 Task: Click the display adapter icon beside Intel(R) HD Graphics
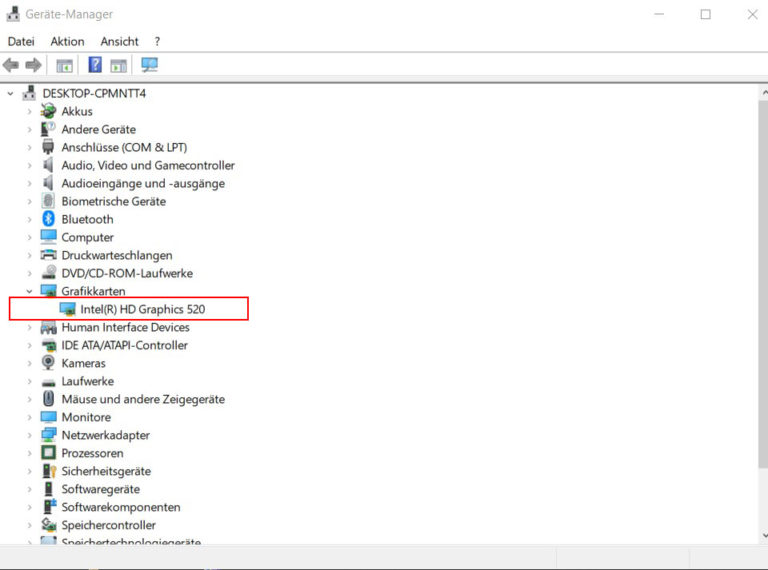tap(67, 309)
